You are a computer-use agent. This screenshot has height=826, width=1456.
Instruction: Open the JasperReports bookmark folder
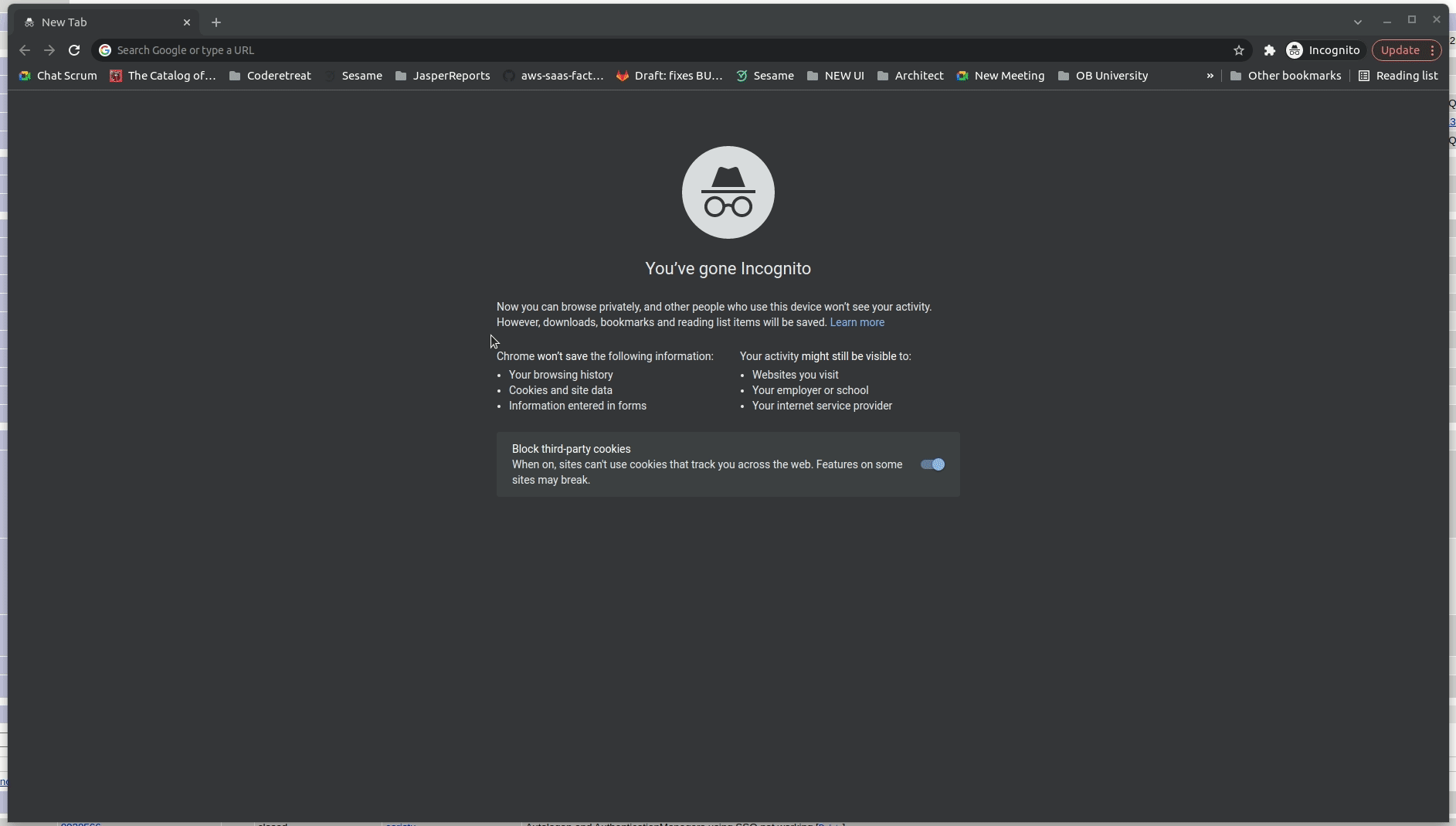click(x=443, y=76)
